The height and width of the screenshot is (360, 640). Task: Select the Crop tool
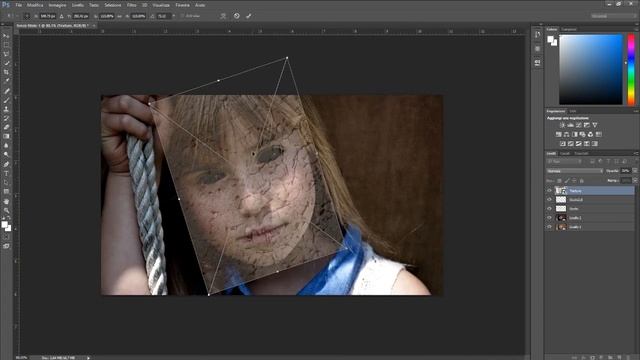(6, 72)
